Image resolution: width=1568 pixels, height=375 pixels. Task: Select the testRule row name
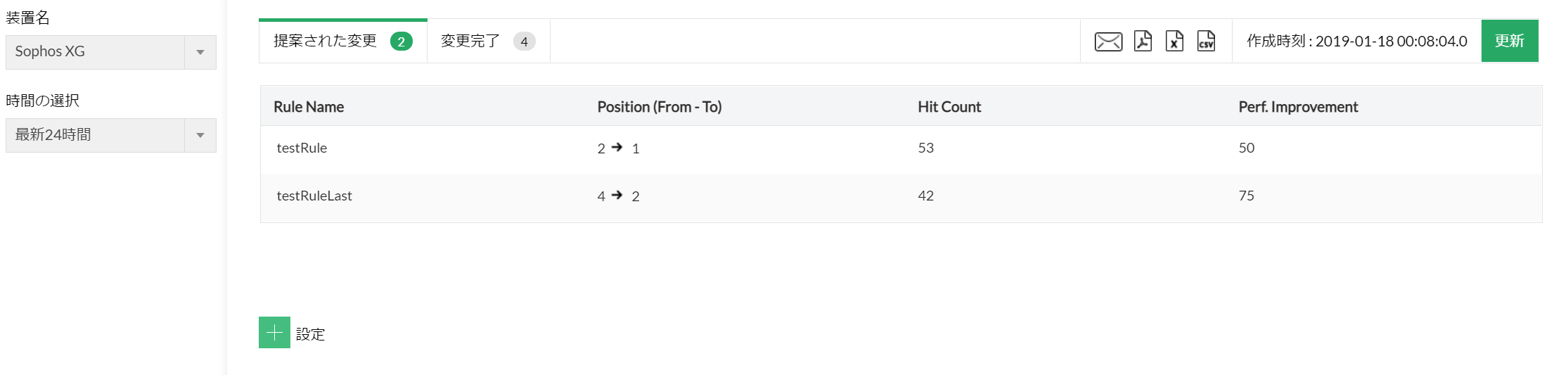302,148
